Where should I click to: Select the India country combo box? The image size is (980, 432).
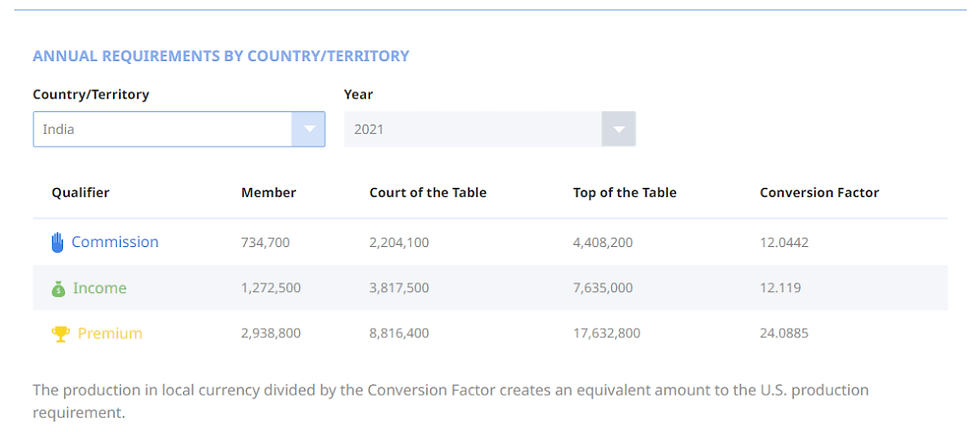[163, 129]
